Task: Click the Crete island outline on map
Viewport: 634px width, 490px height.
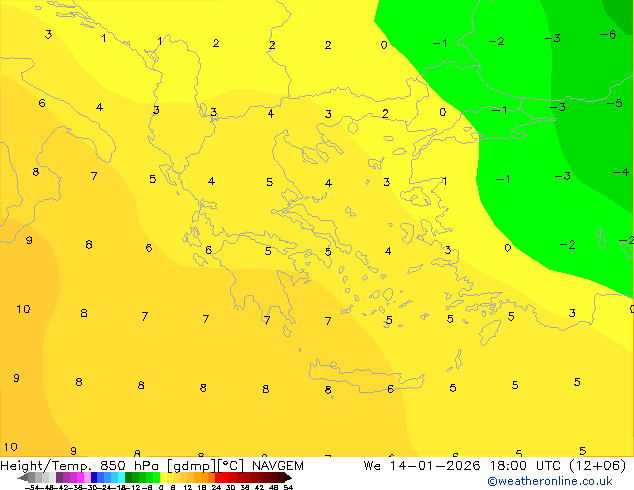Action: [366, 375]
